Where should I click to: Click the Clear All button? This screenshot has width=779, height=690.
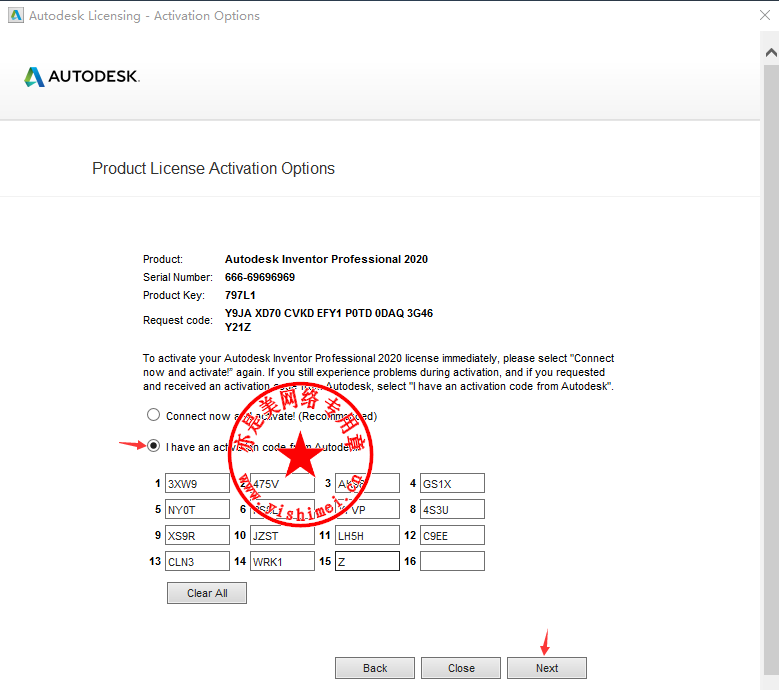[207, 593]
